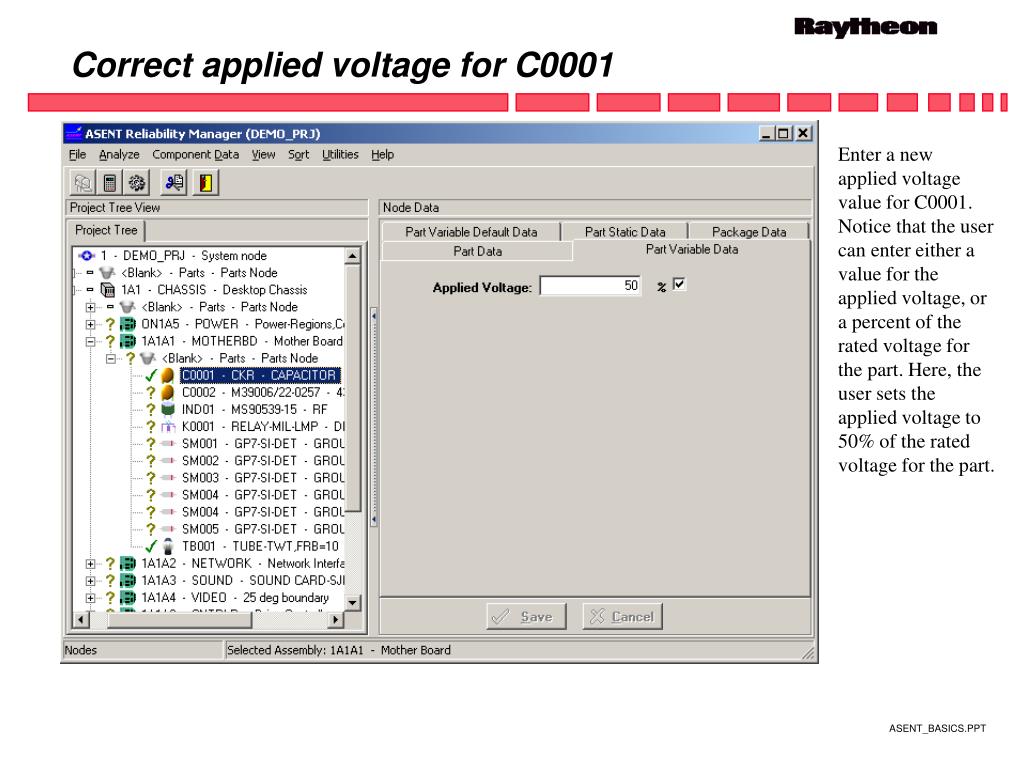Select the C0002 M39006/22-0257 tree row
Image resolution: width=1024 pixels, height=768 pixels.
(x=263, y=392)
